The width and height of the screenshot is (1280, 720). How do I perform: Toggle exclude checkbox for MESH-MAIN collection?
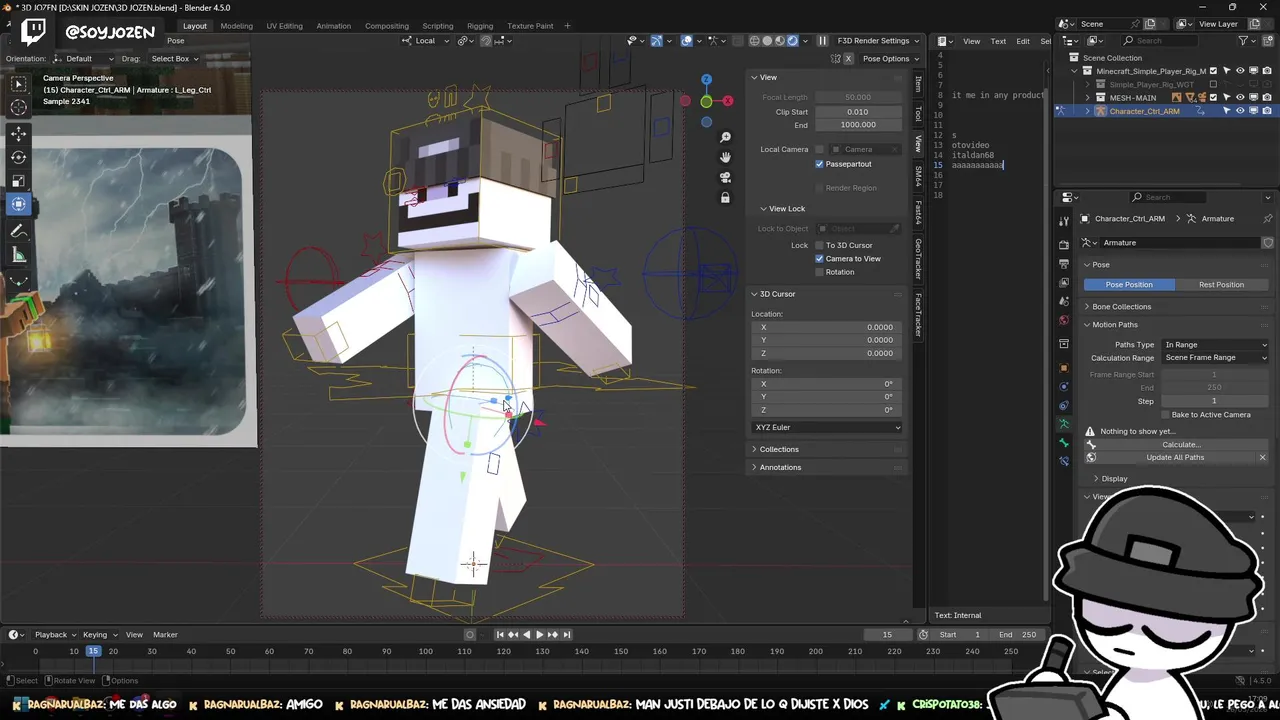point(1214,98)
